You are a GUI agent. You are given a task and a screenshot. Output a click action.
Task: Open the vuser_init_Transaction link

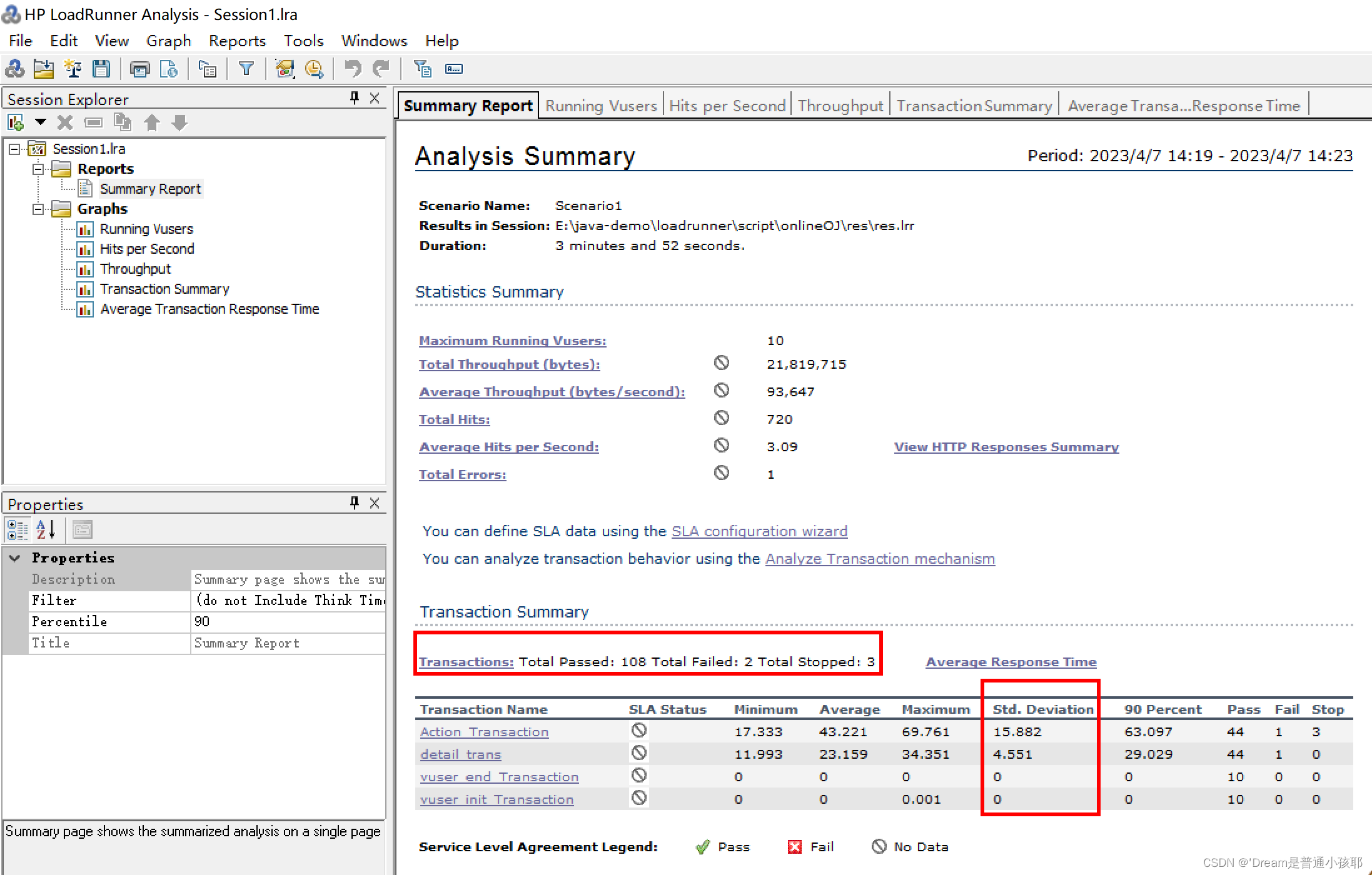pyautogui.click(x=497, y=799)
